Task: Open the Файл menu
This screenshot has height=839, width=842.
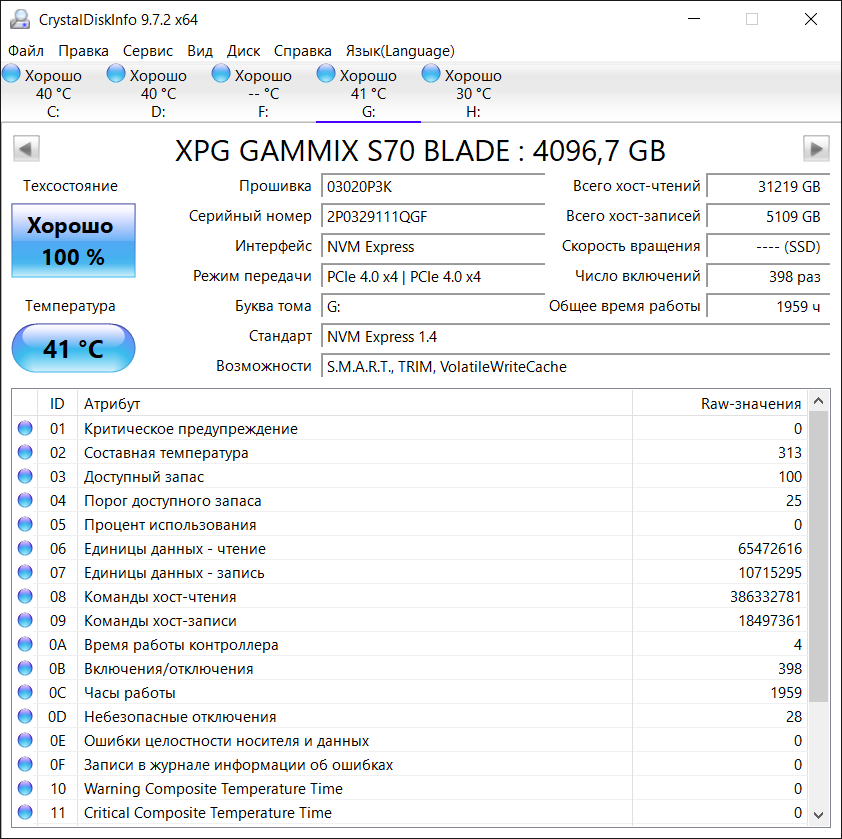Action: point(26,51)
